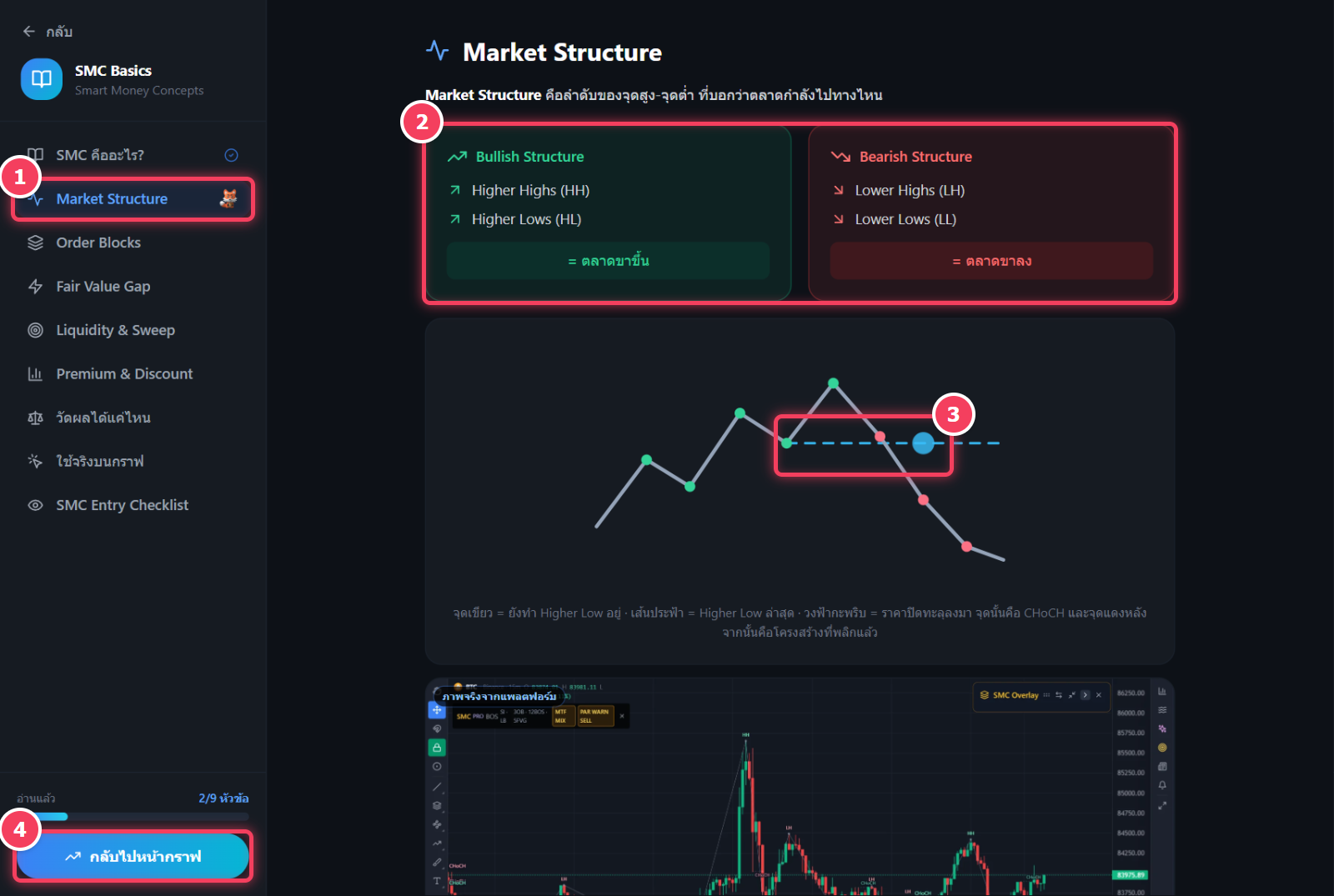The image size is (1334, 896).
Task: Click the green lock icon in chart screenshot
Action: tap(437, 748)
